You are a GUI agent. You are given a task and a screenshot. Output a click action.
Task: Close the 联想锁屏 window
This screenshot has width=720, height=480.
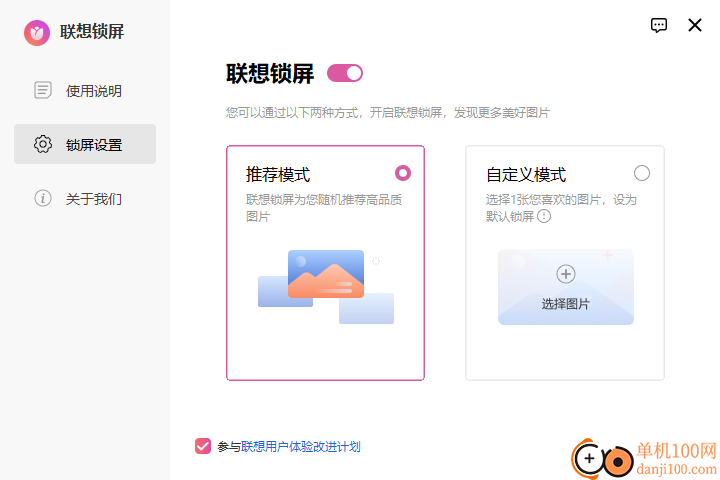[x=695, y=25]
